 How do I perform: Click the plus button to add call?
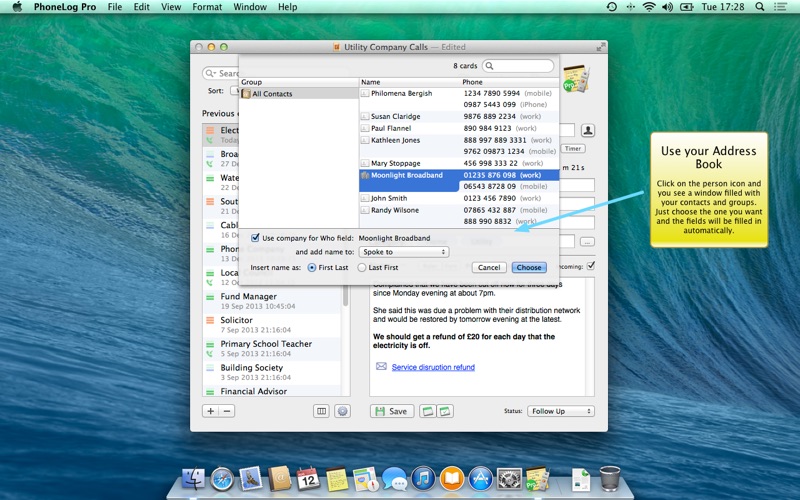click(210, 411)
